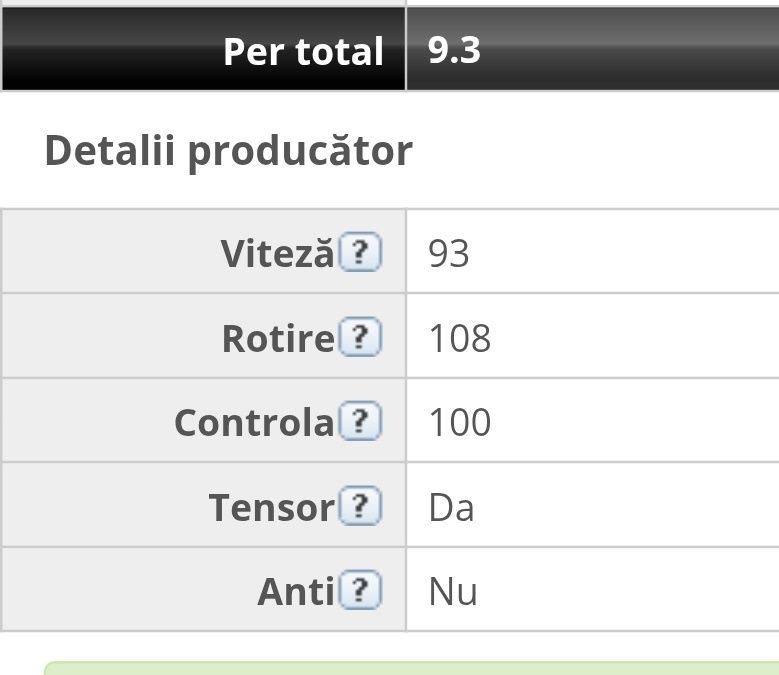The width and height of the screenshot is (779, 675).
Task: Click the Tensor value Da
Action: tap(451, 508)
